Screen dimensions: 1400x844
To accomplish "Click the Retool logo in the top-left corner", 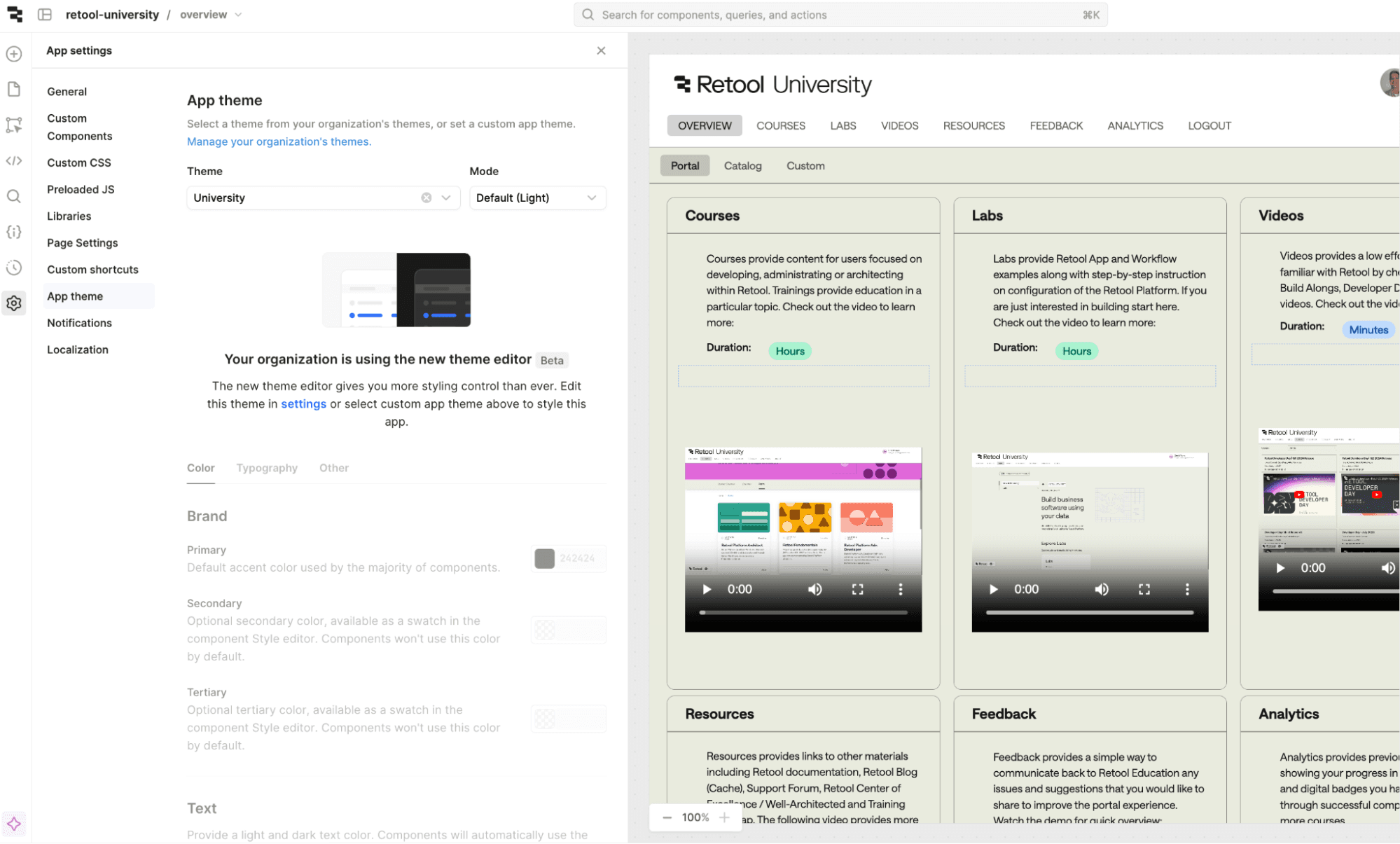I will click(x=15, y=14).
